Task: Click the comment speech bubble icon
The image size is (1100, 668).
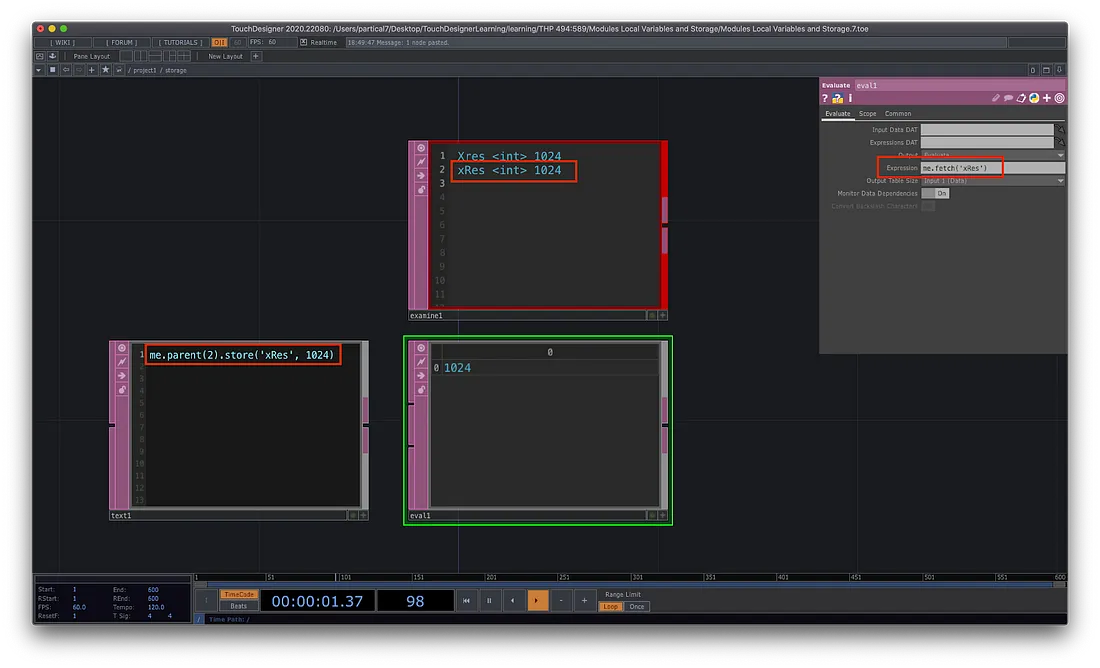Action: pos(1008,98)
